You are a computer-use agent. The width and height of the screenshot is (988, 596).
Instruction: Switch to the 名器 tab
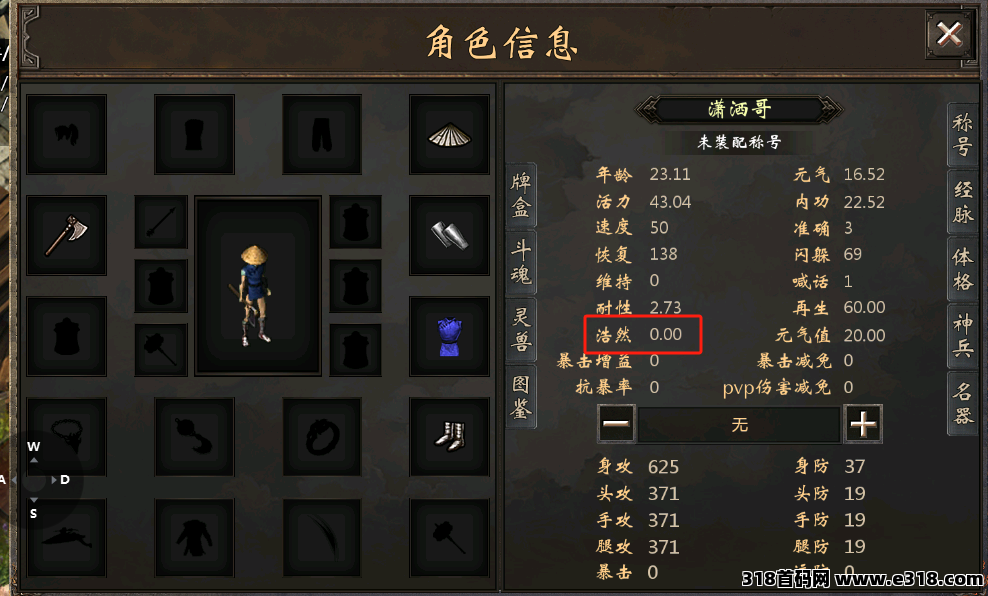click(962, 403)
